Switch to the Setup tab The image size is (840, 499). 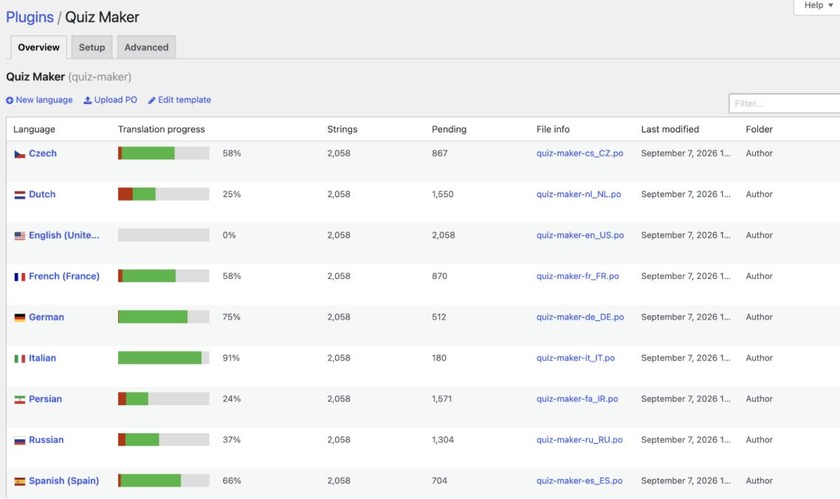[92, 47]
